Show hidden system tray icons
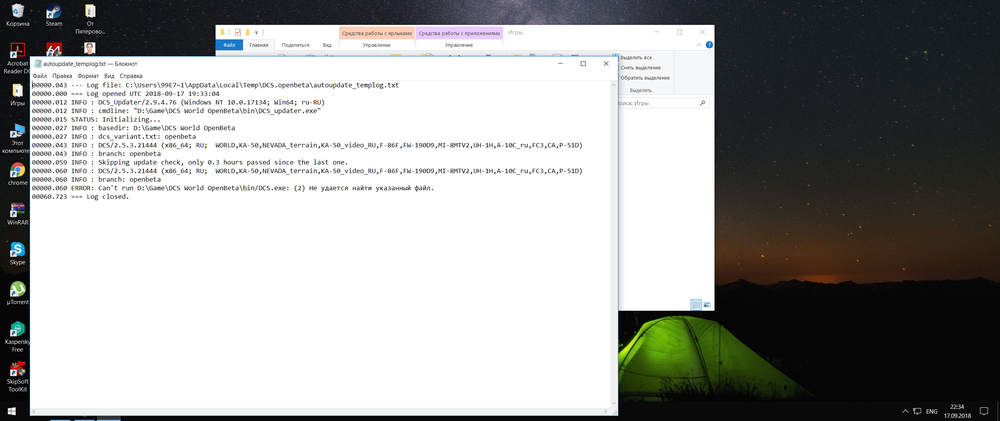1000x421 pixels. (x=905, y=411)
